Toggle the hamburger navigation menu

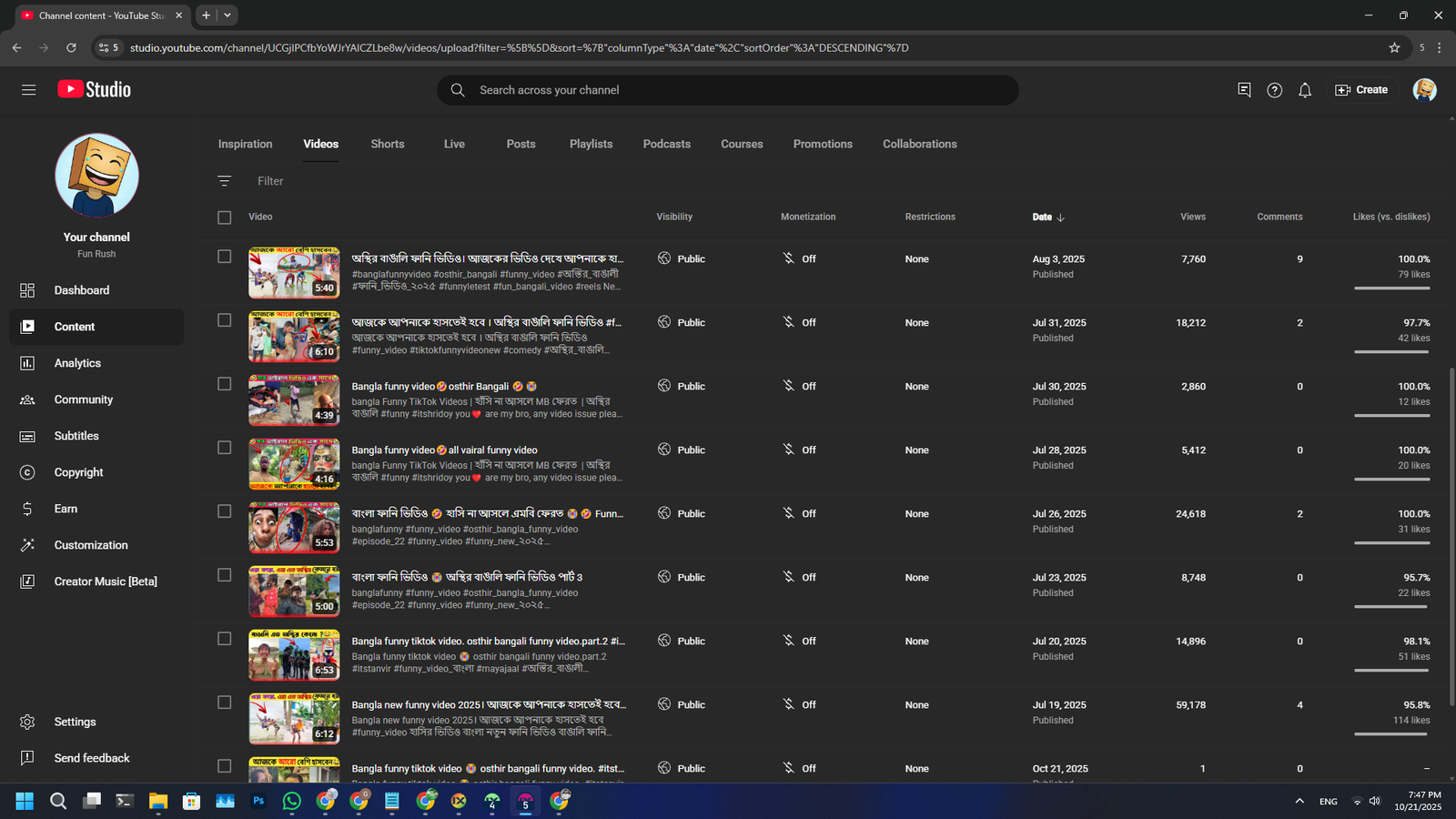point(29,90)
